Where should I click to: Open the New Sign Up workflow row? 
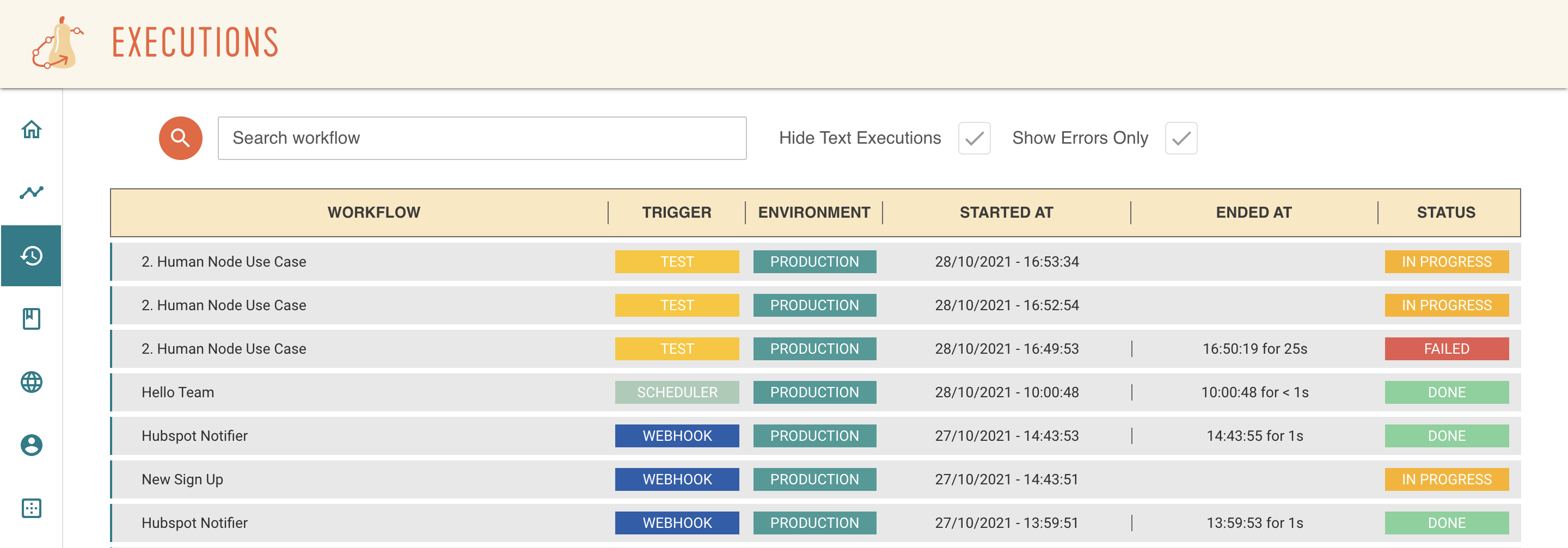(816, 479)
